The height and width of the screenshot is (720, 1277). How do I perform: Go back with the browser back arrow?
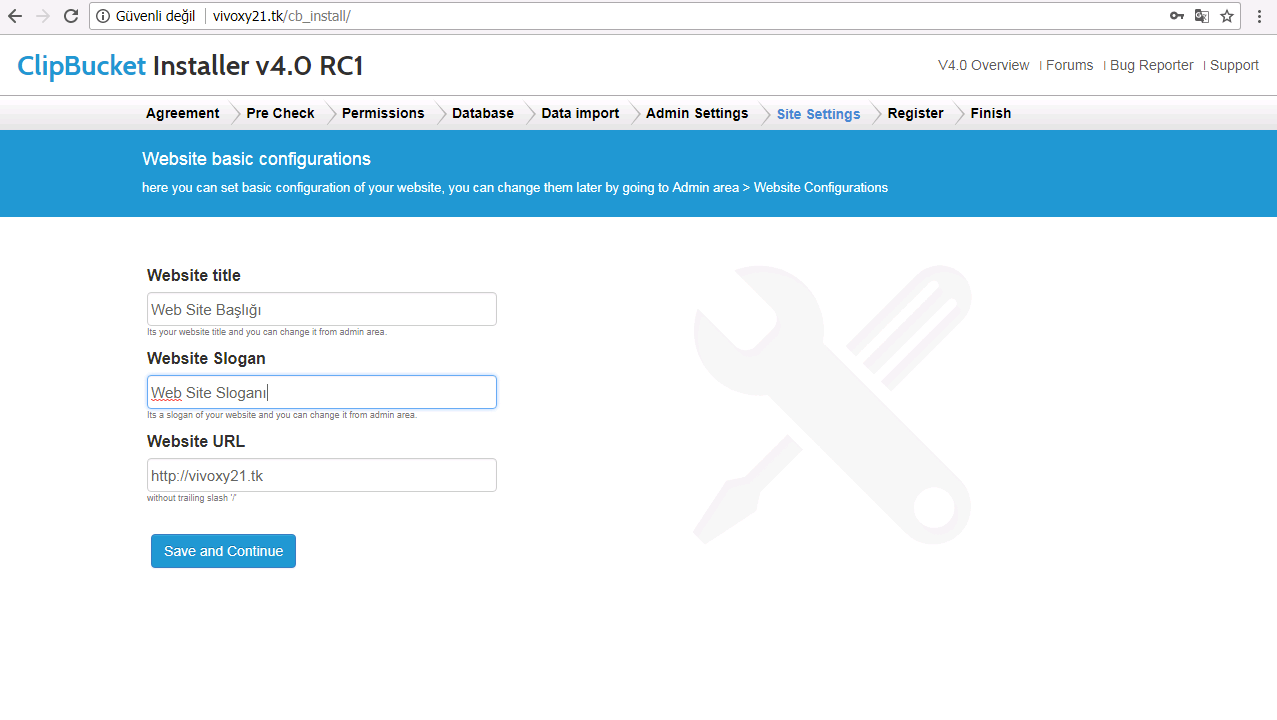click(15, 16)
